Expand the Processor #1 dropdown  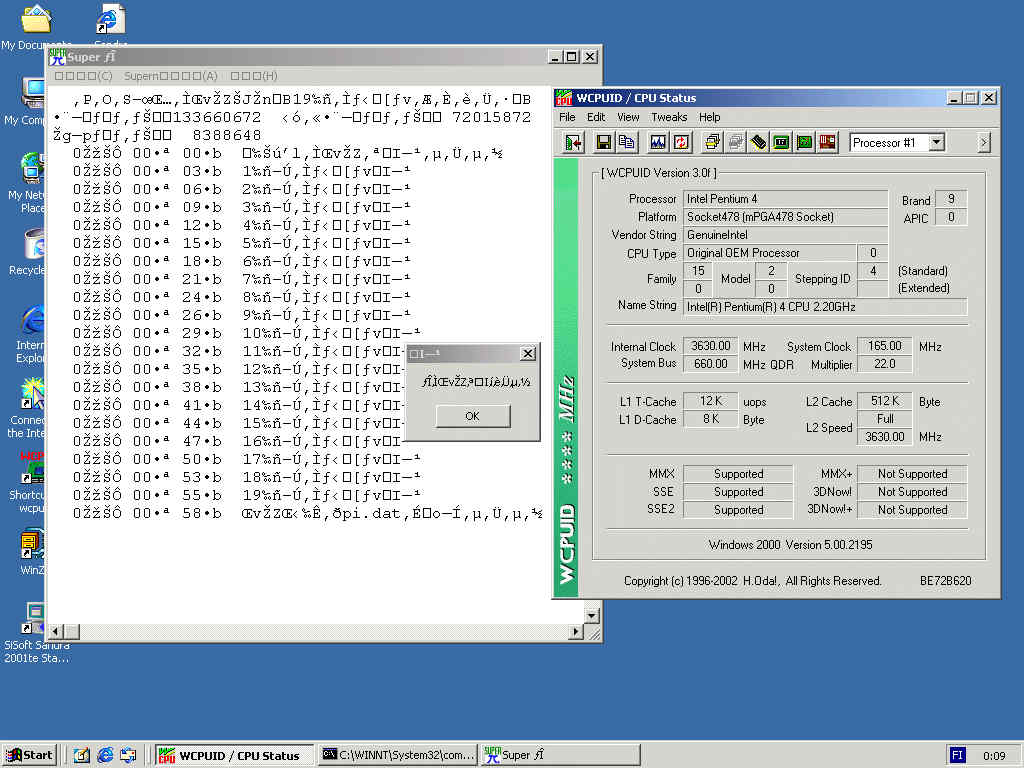pyautogui.click(x=936, y=143)
